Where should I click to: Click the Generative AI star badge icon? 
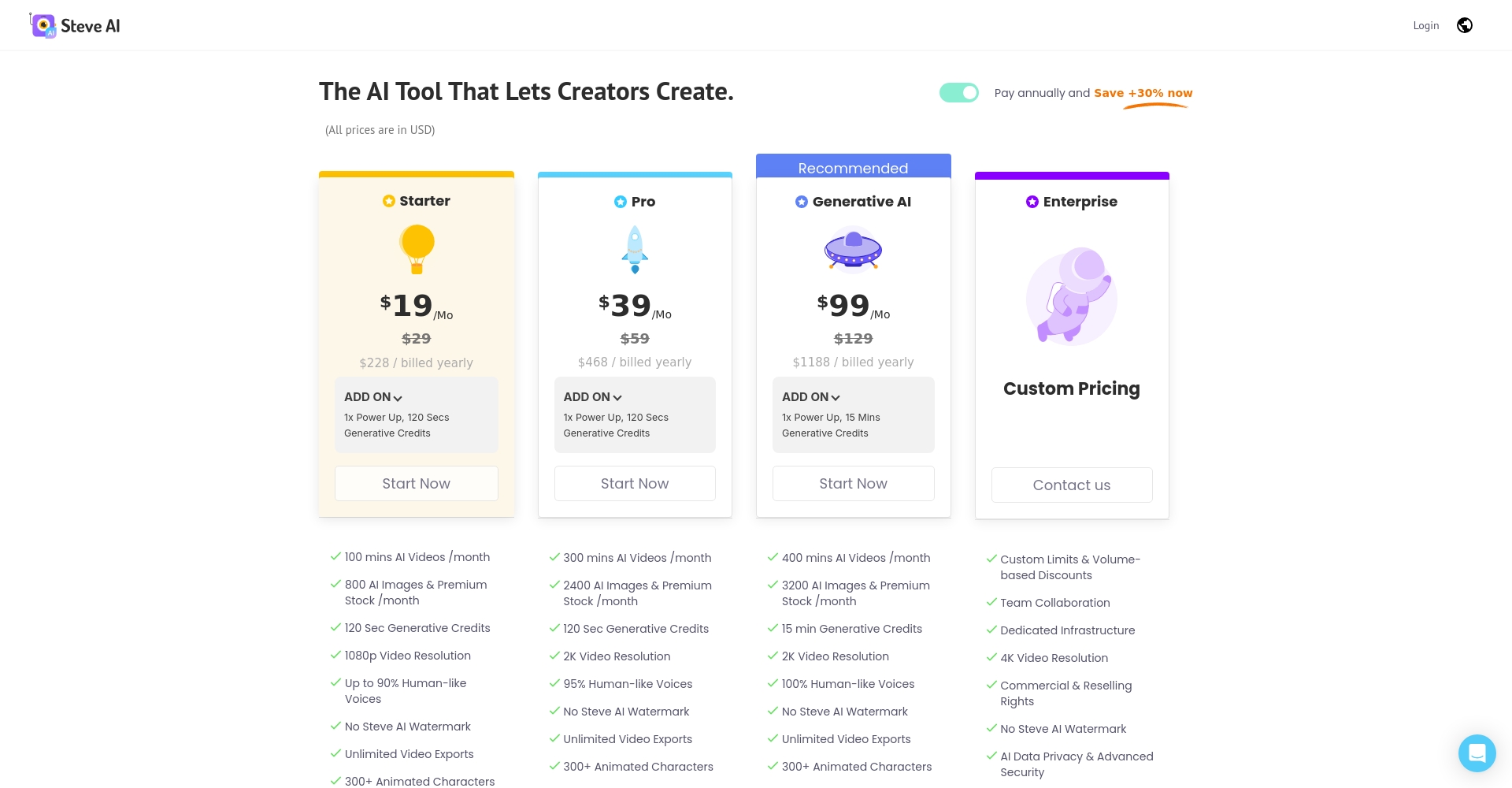[801, 202]
